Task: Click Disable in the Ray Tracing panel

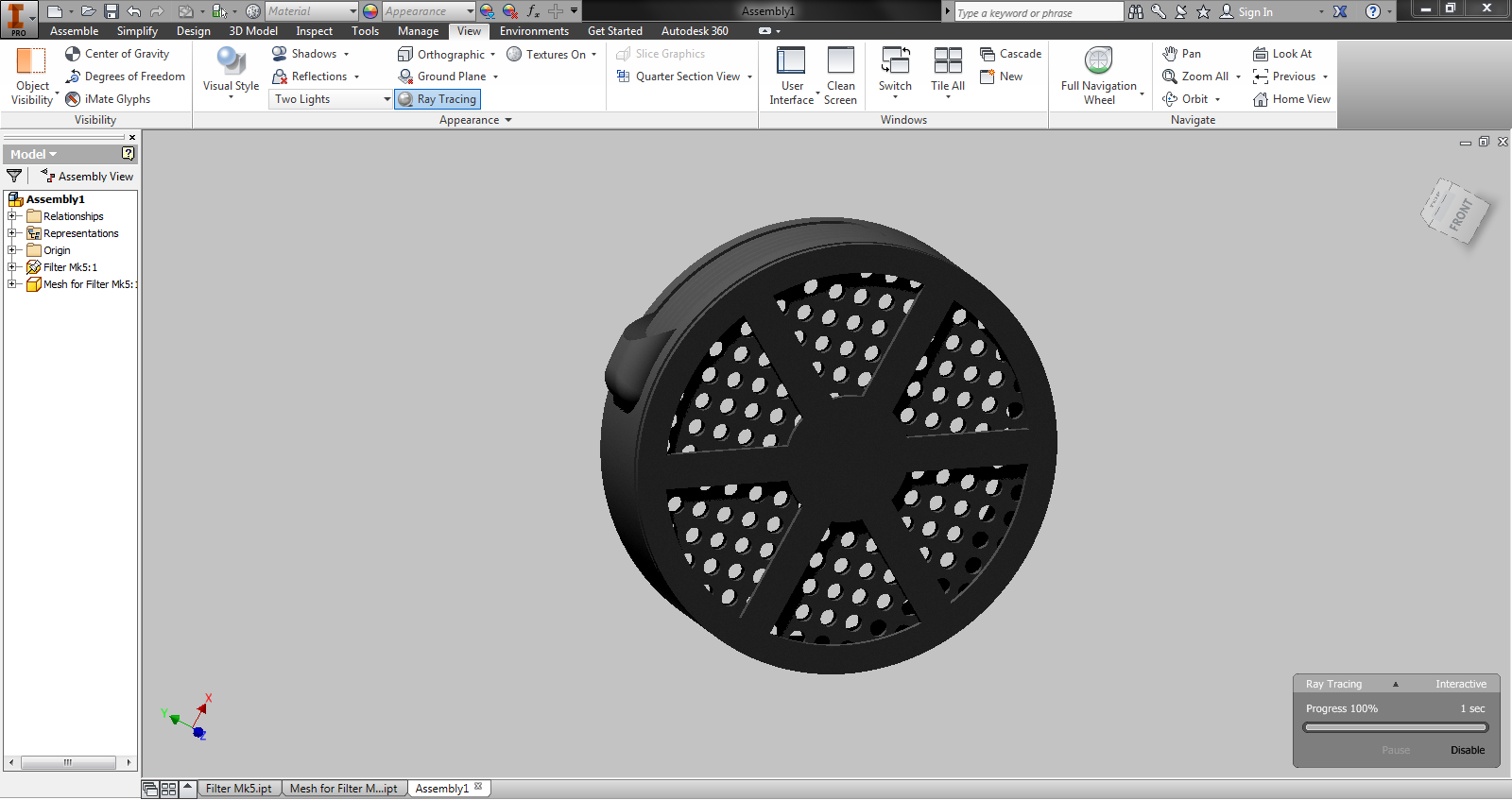Action: pyautogui.click(x=1468, y=750)
